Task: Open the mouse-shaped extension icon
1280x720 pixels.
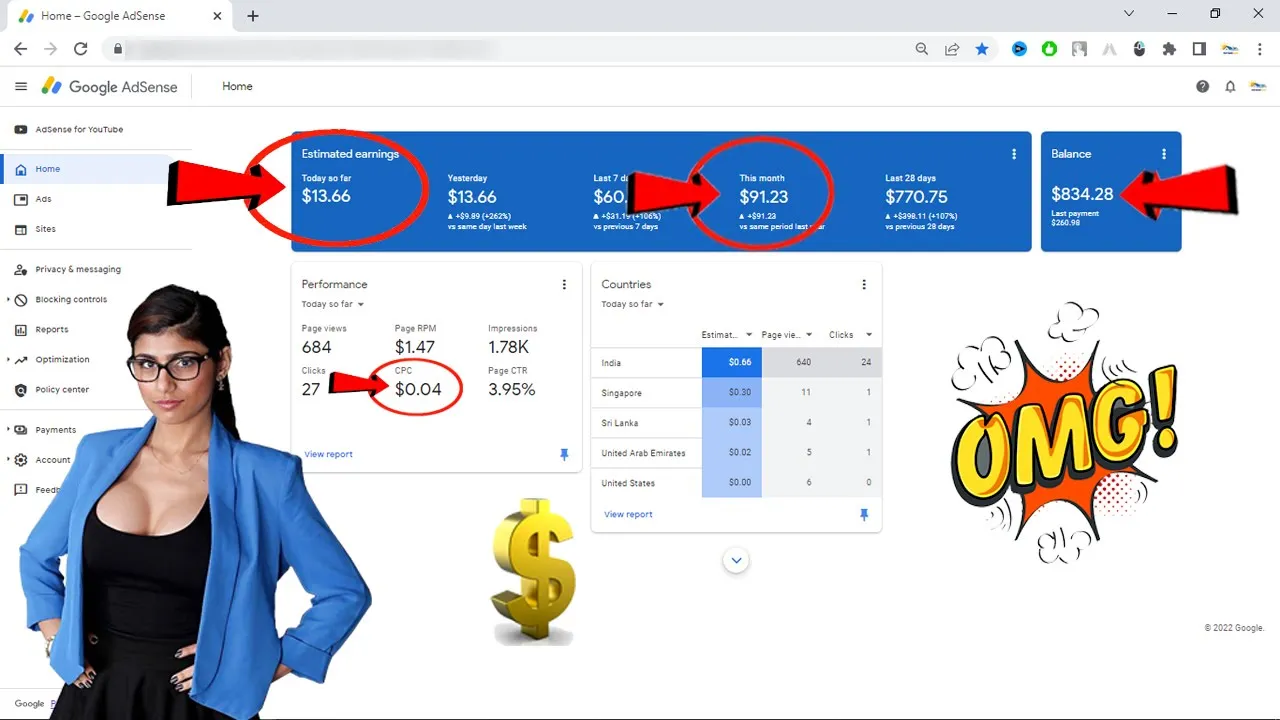Action: (x=1139, y=48)
